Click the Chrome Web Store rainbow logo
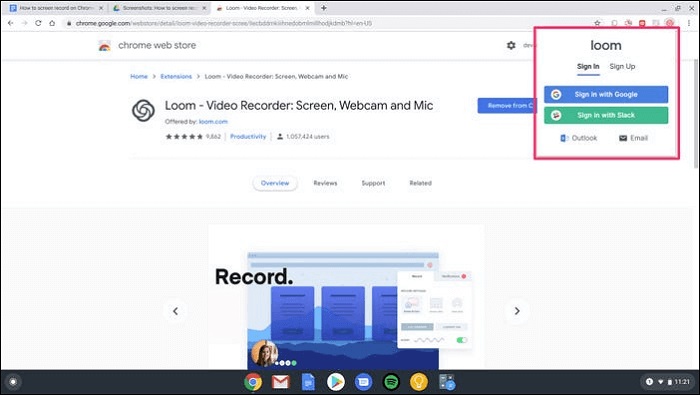 coord(104,46)
